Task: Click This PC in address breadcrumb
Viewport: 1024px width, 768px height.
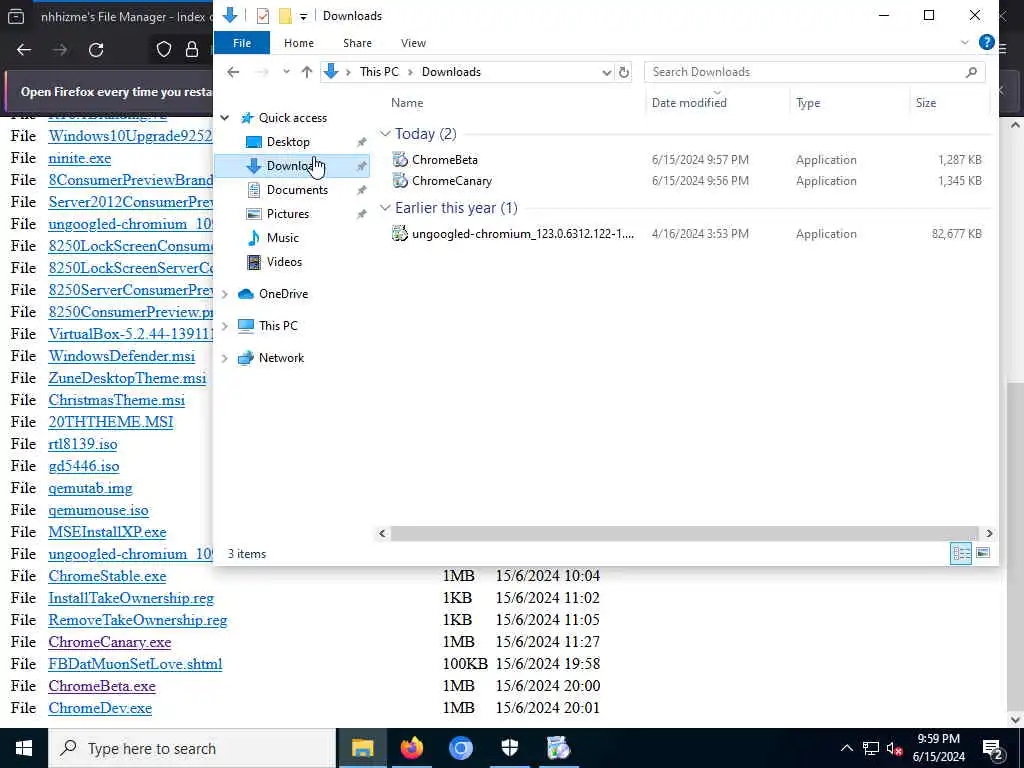Action: tap(379, 72)
